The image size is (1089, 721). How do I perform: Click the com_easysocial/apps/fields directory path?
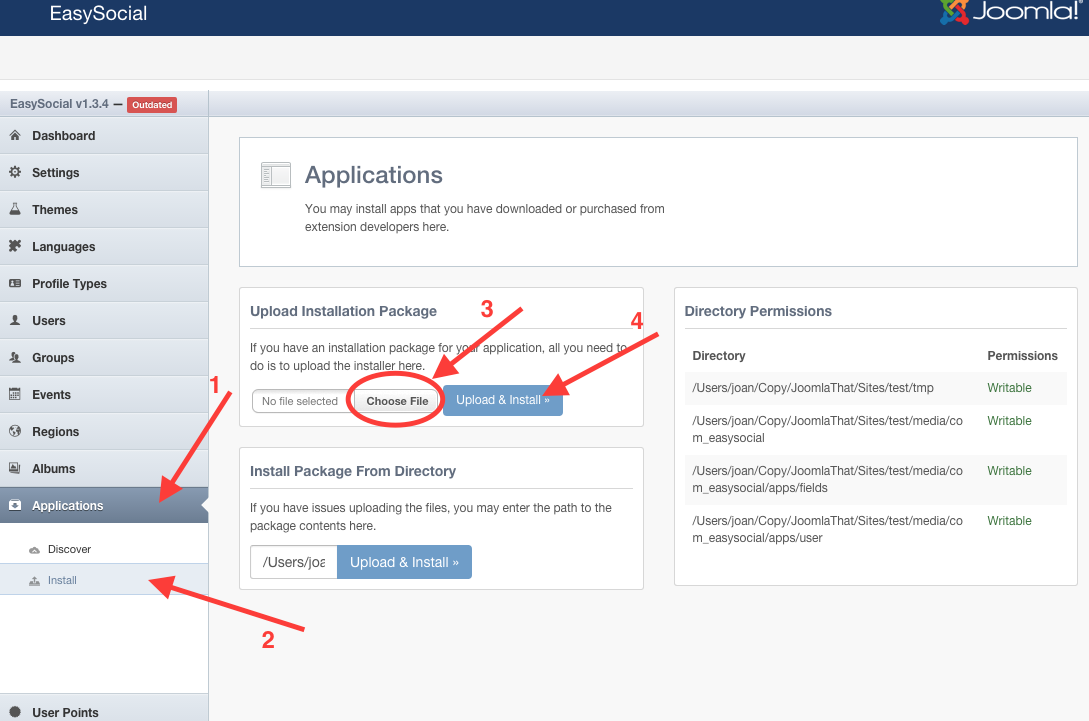coord(827,479)
